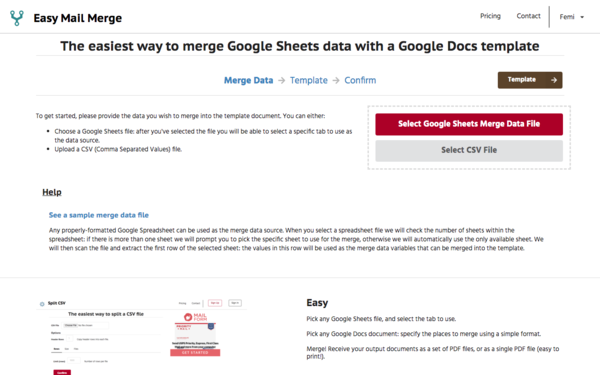Click the Femi user name
Screen dimensions: 600x375
click(x=567, y=17)
